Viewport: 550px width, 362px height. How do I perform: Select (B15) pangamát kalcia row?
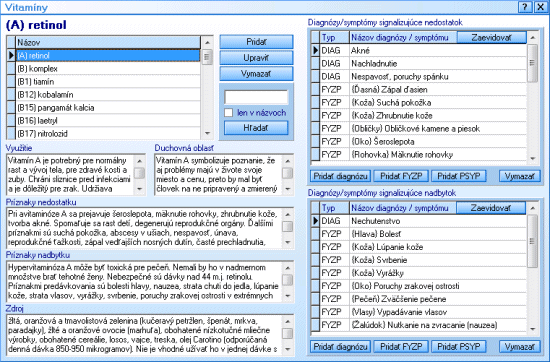click(108, 108)
